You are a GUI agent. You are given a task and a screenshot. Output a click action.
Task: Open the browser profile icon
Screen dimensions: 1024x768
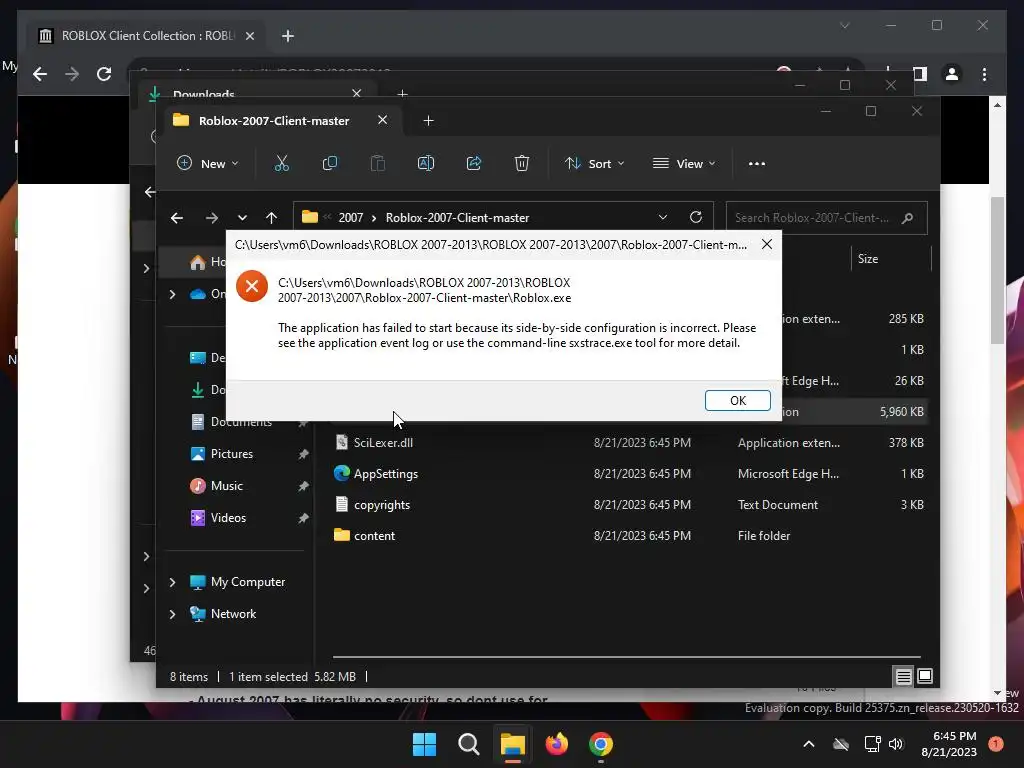952,74
